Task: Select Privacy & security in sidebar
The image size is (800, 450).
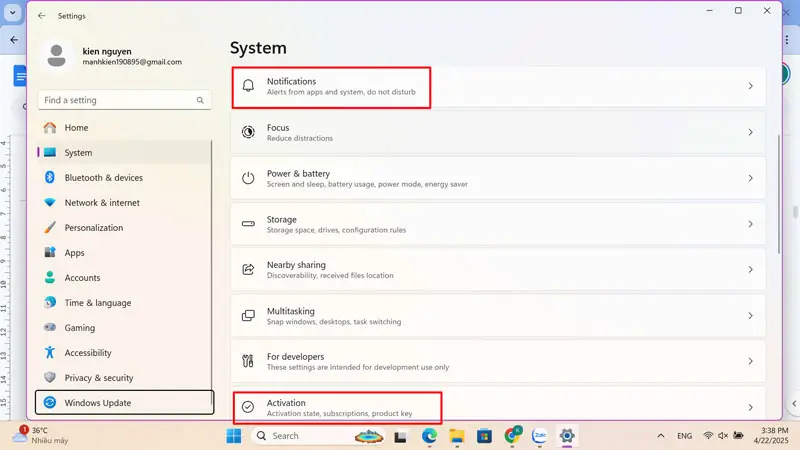Action: 124,378
